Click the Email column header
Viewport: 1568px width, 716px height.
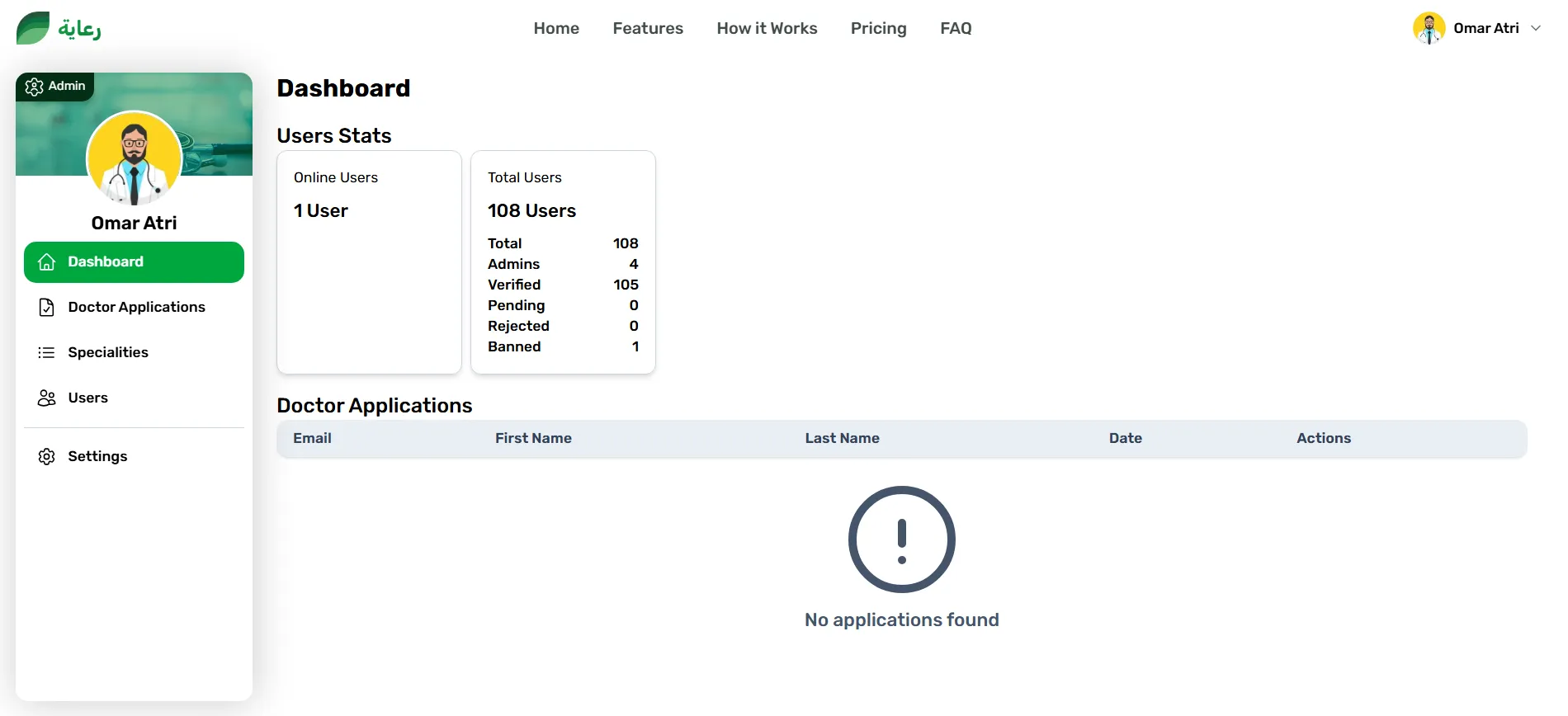click(312, 438)
